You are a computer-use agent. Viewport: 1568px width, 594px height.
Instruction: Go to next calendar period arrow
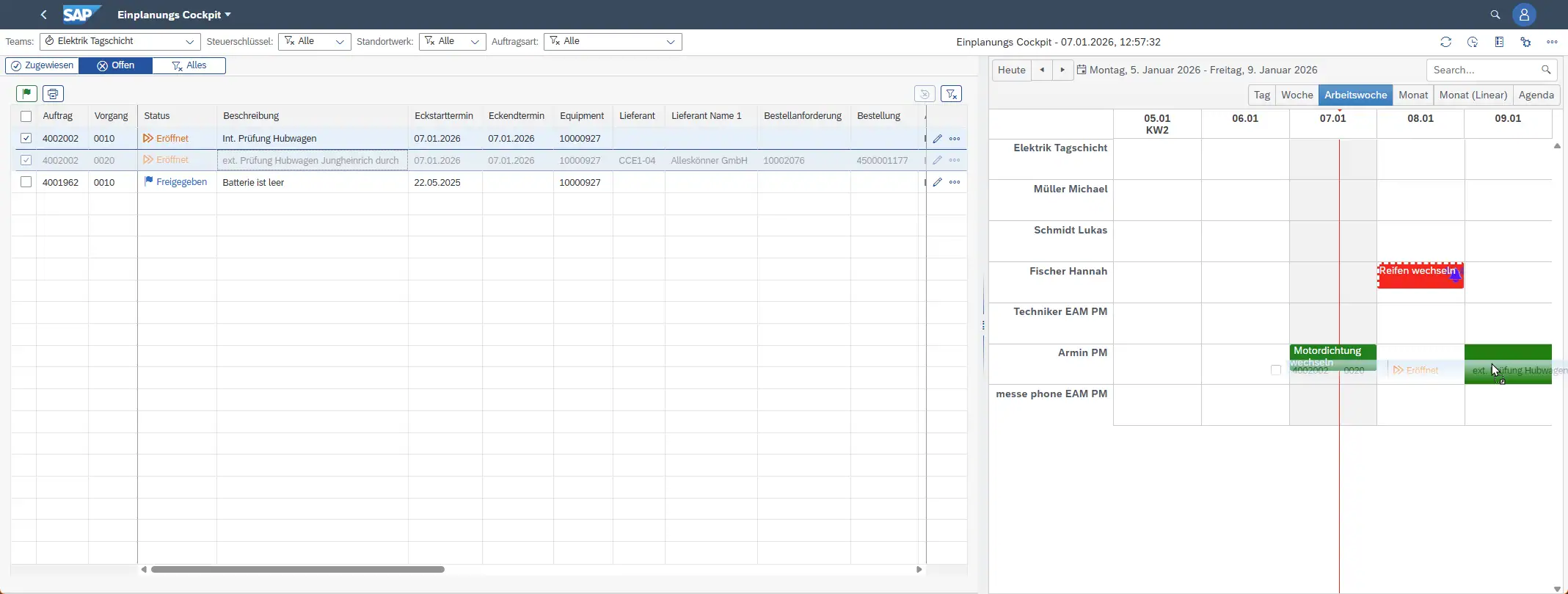click(x=1062, y=70)
